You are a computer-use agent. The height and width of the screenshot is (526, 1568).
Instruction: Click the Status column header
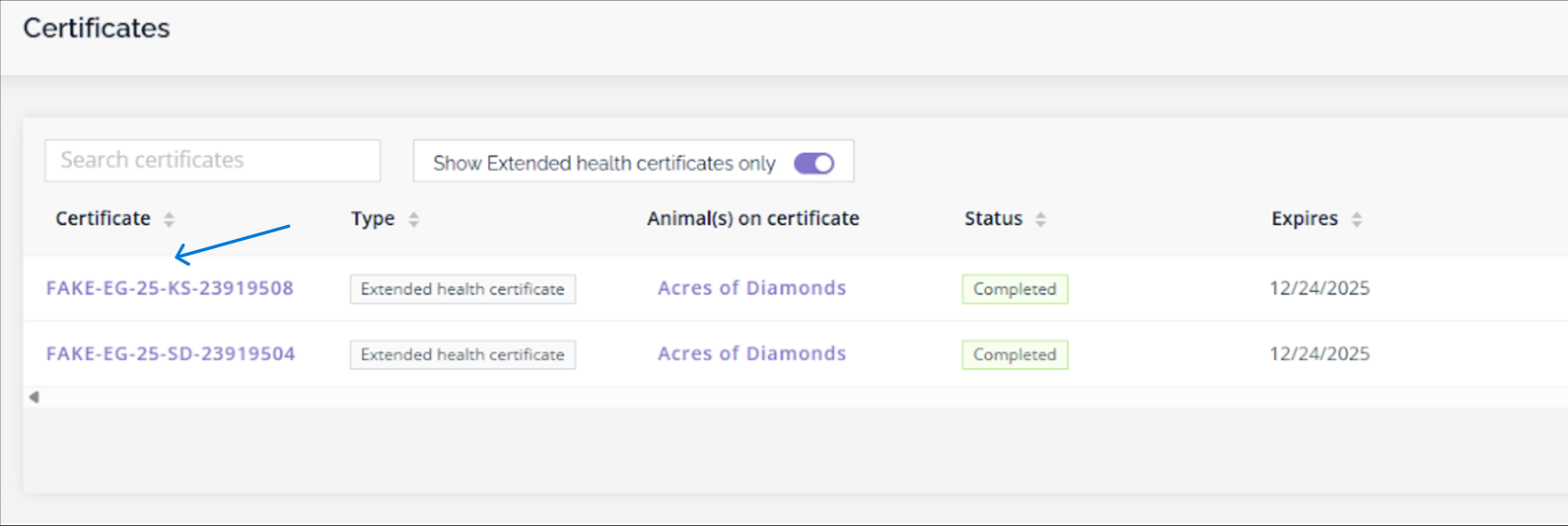click(x=993, y=219)
